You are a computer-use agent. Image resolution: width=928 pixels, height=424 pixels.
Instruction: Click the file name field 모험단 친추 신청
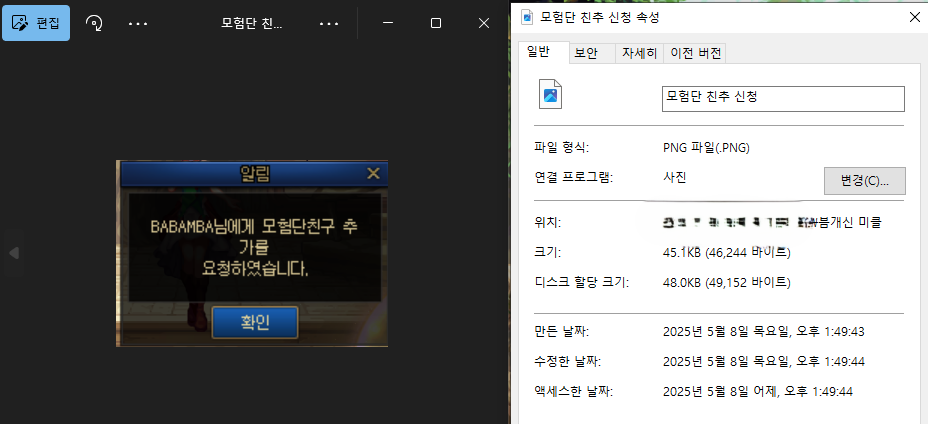783,98
